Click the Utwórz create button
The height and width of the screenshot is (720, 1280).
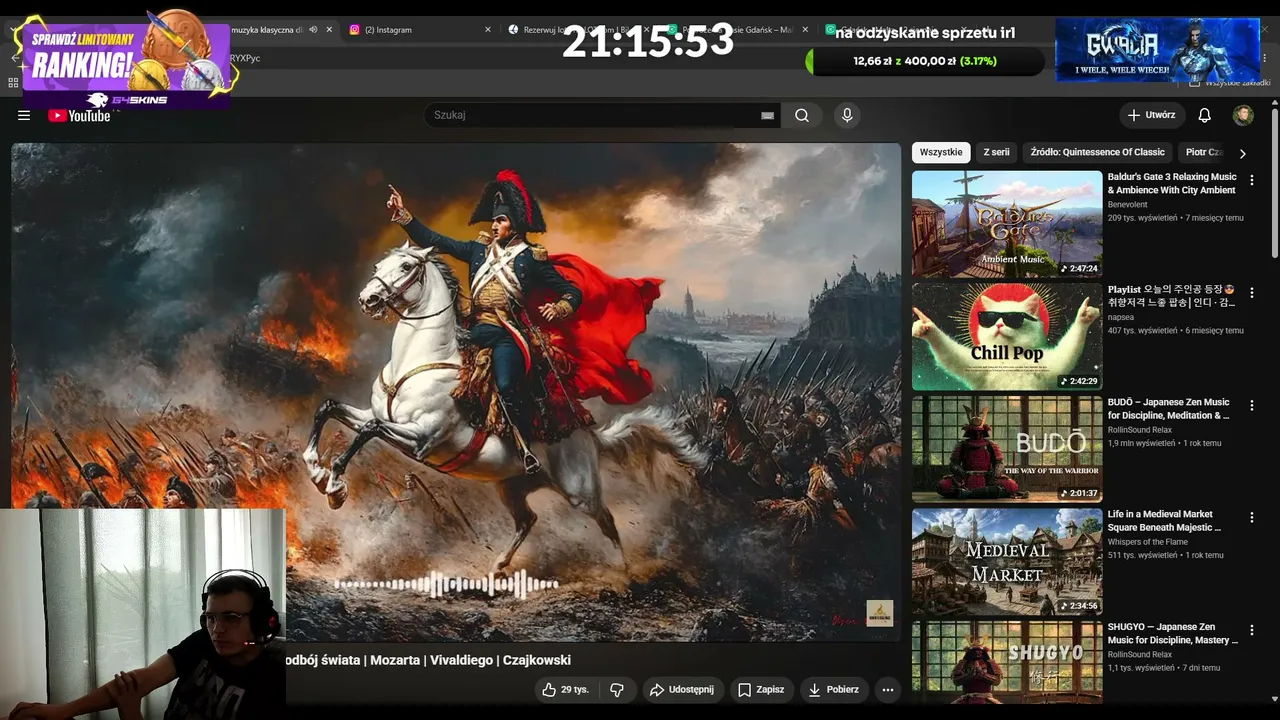[1152, 115]
